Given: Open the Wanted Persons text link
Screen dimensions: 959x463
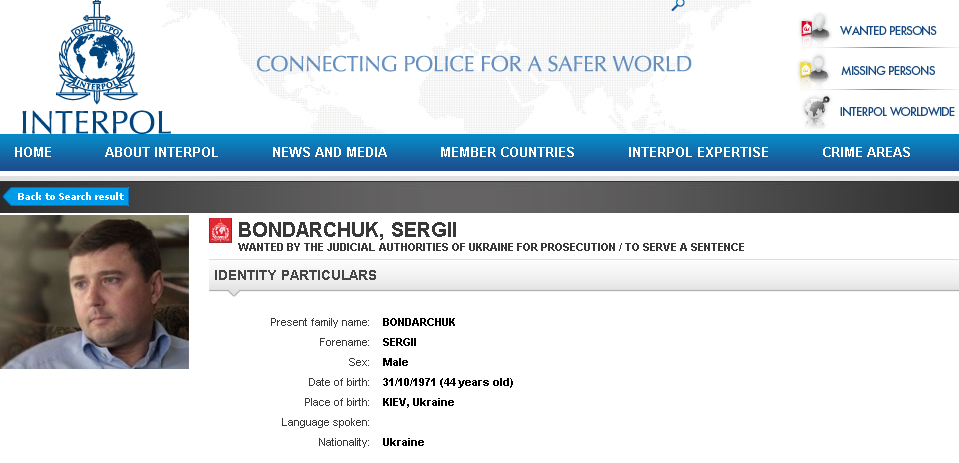Looking at the screenshot, I should (887, 31).
